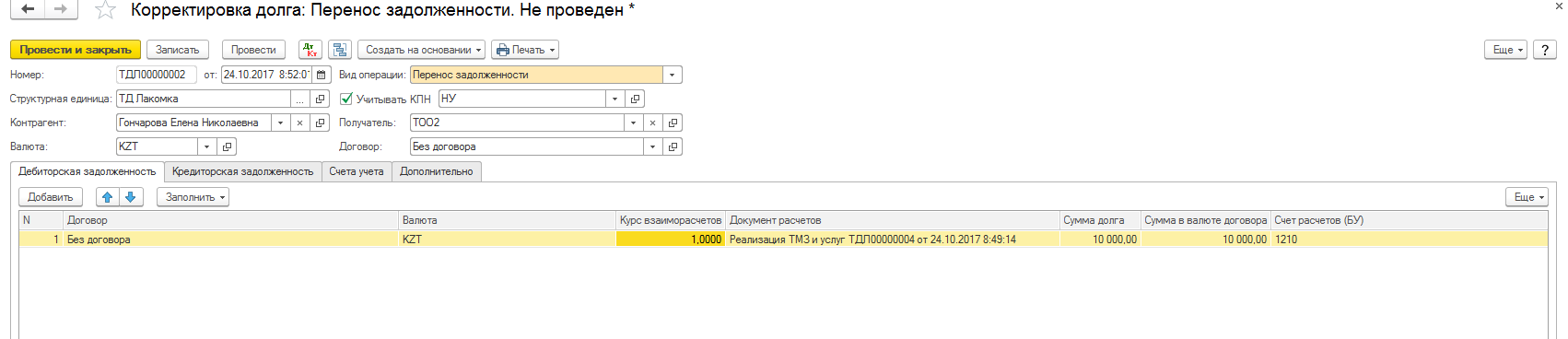Select Сумма в валюте договора cell
This screenshot has height=339, width=1568.
click(x=1206, y=239)
